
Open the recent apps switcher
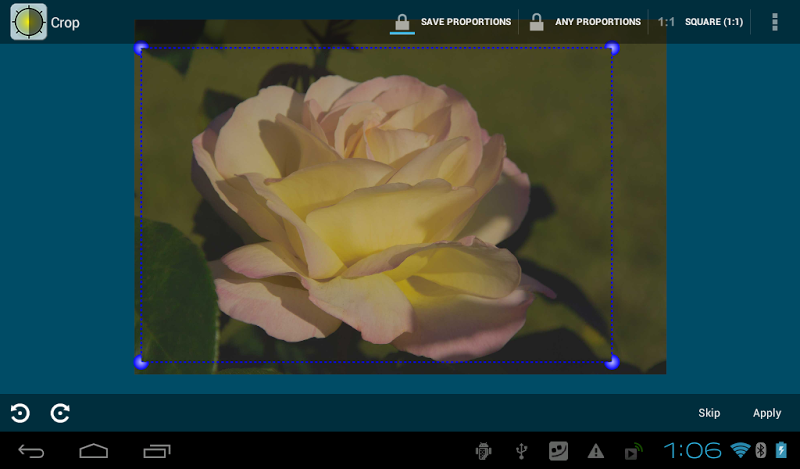coord(157,451)
